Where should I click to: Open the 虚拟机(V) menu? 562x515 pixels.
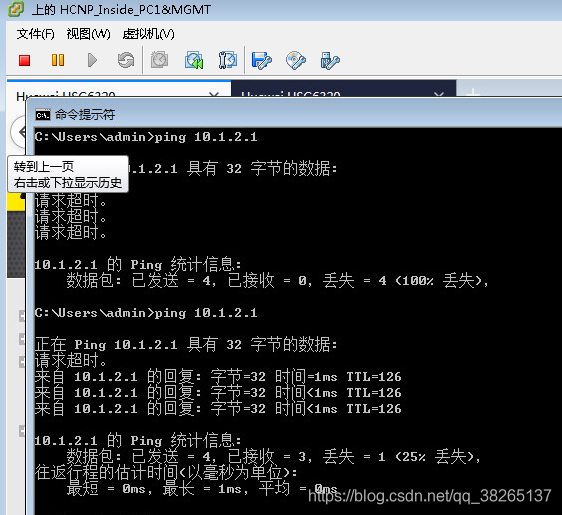coord(148,34)
